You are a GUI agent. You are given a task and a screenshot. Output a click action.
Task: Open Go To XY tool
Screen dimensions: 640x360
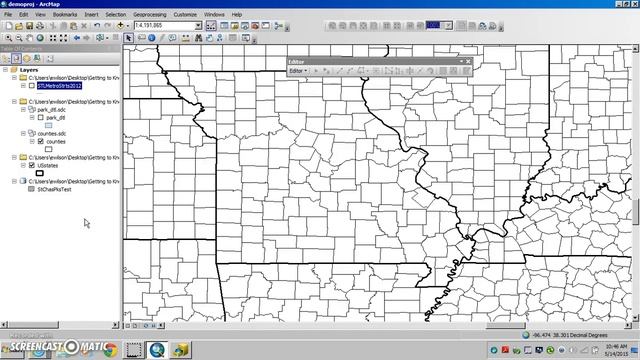click(x=220, y=38)
